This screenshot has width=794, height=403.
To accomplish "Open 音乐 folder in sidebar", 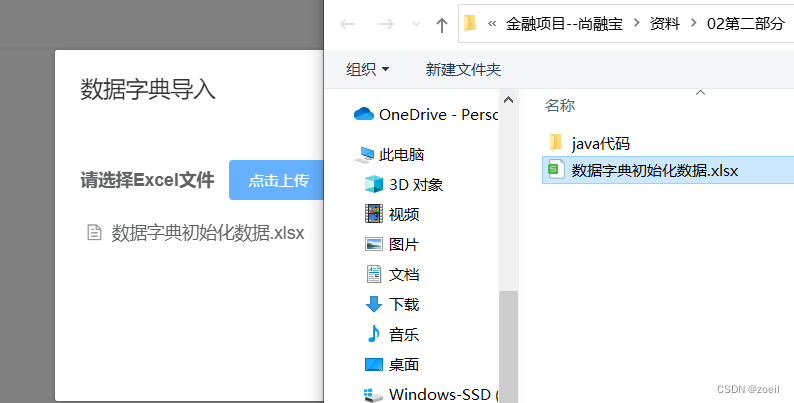I will pyautogui.click(x=404, y=335).
